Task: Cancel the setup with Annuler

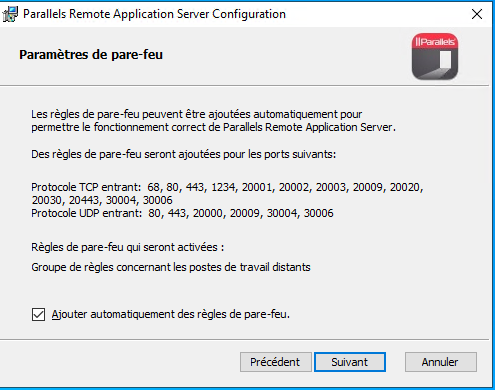Action: [441, 362]
